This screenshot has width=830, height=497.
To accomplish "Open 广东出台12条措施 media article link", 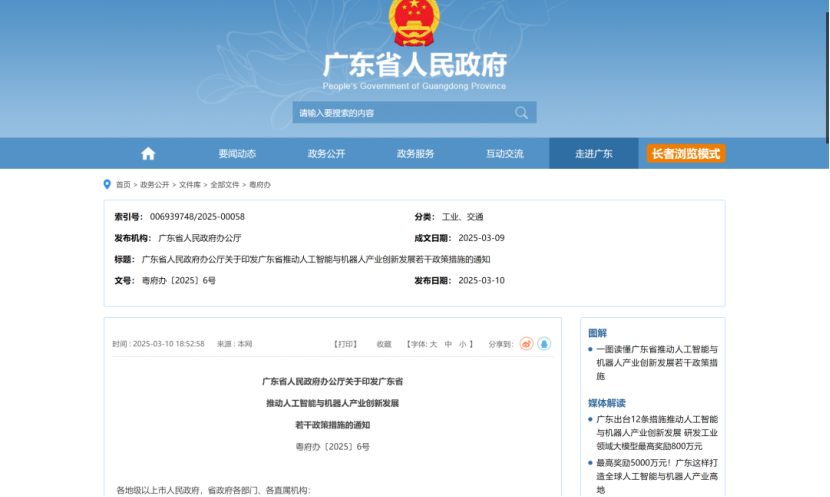I will pyautogui.click(x=657, y=432).
